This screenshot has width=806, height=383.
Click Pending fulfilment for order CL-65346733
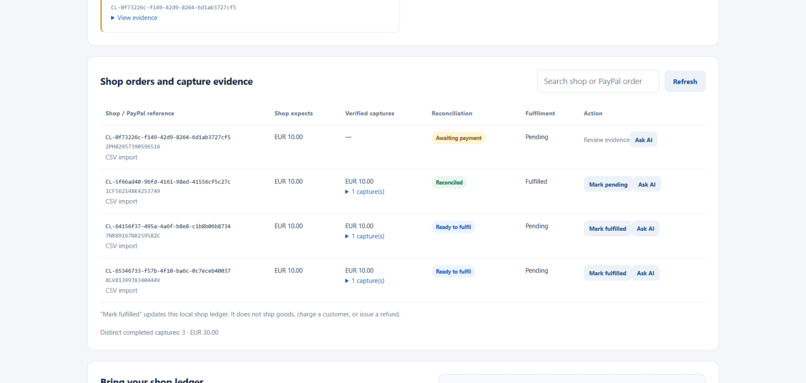point(537,270)
